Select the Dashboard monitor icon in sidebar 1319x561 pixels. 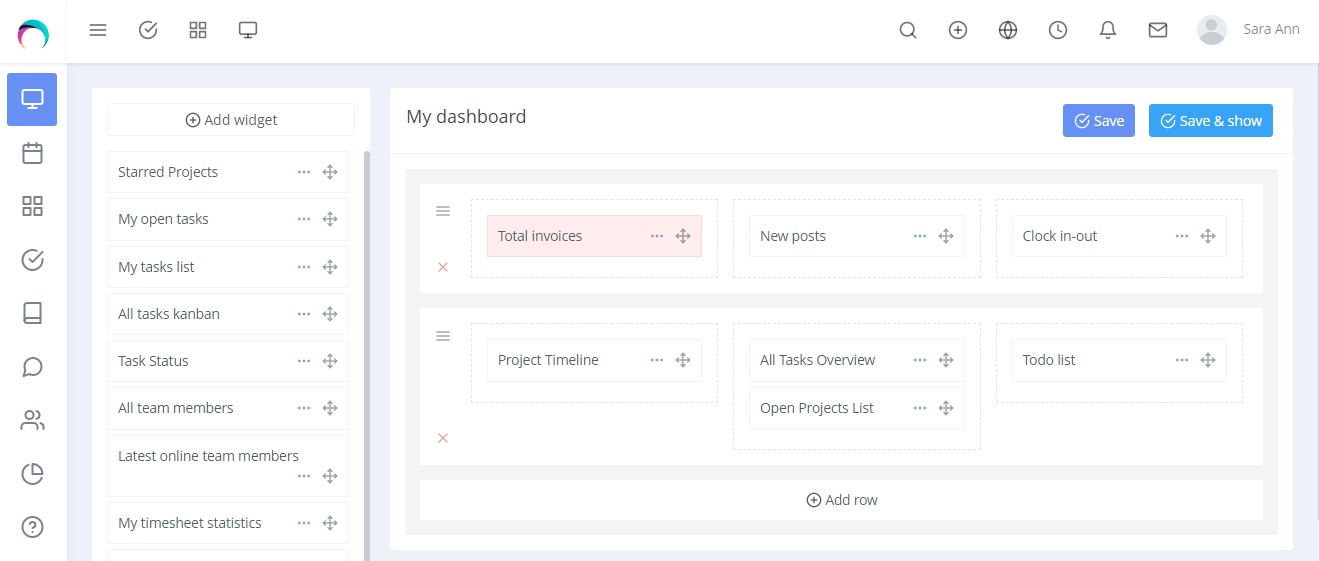coord(32,99)
